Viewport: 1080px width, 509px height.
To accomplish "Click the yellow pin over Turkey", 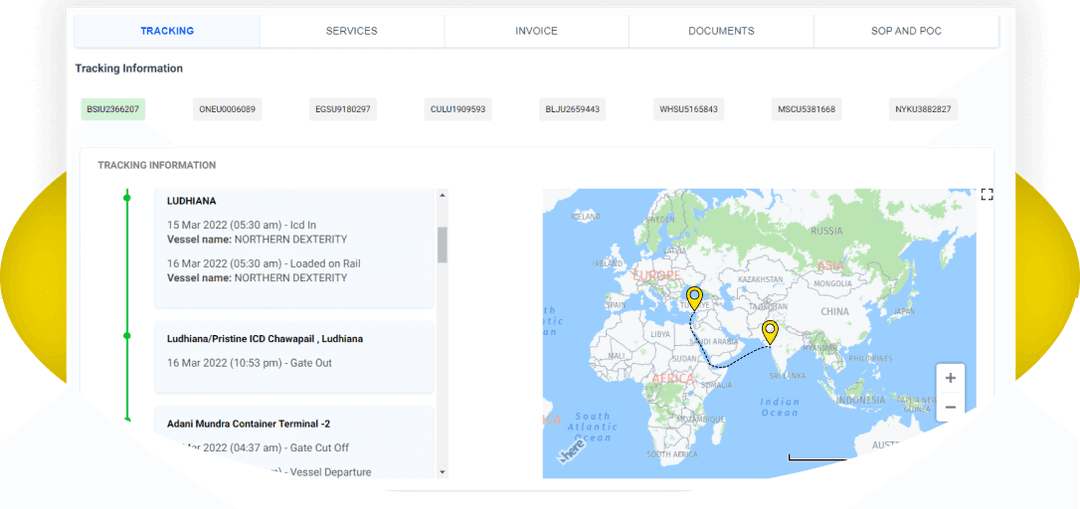I will pyautogui.click(x=694, y=297).
